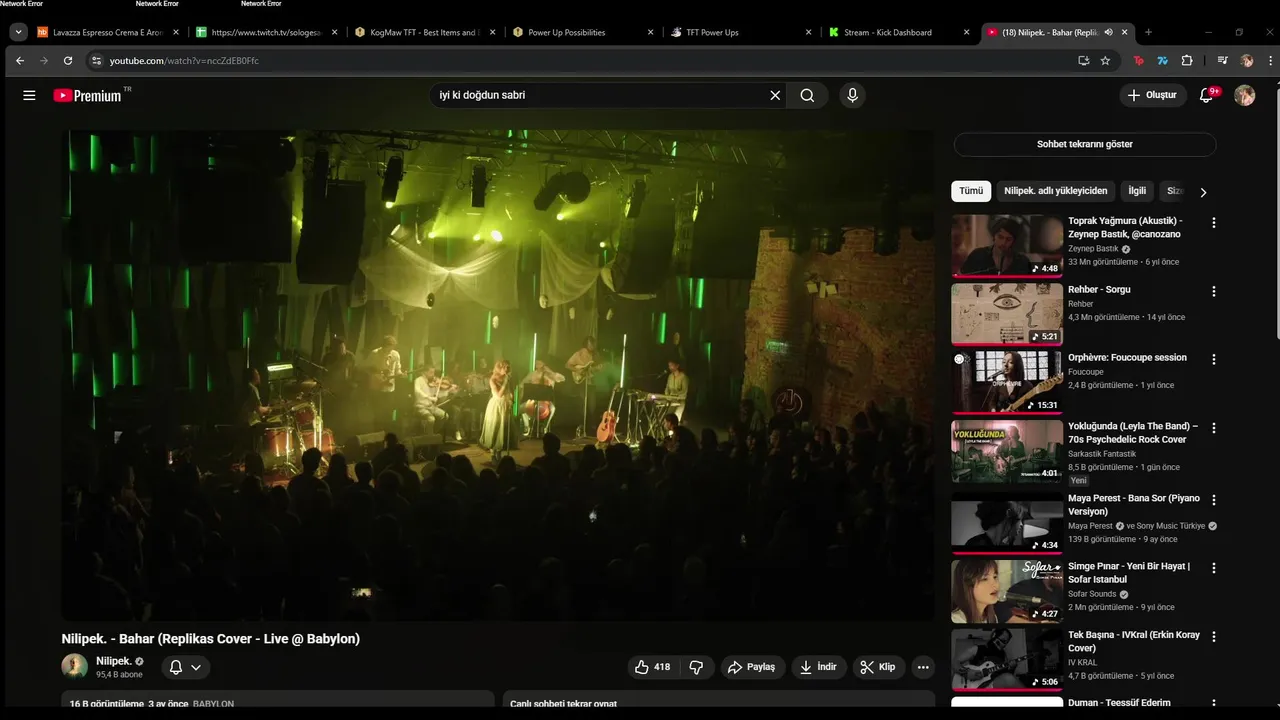Open the Nilipek channel avatar
Image resolution: width=1280 pixels, height=720 pixels.
click(74, 666)
